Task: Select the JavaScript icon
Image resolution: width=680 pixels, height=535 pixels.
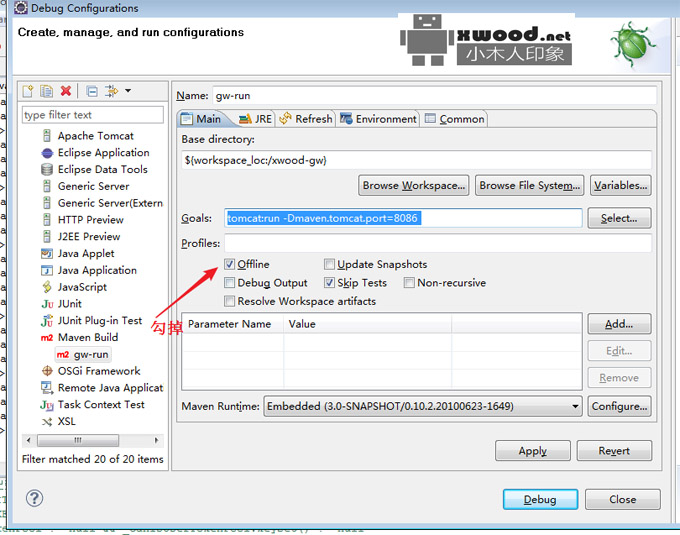Action: point(47,287)
